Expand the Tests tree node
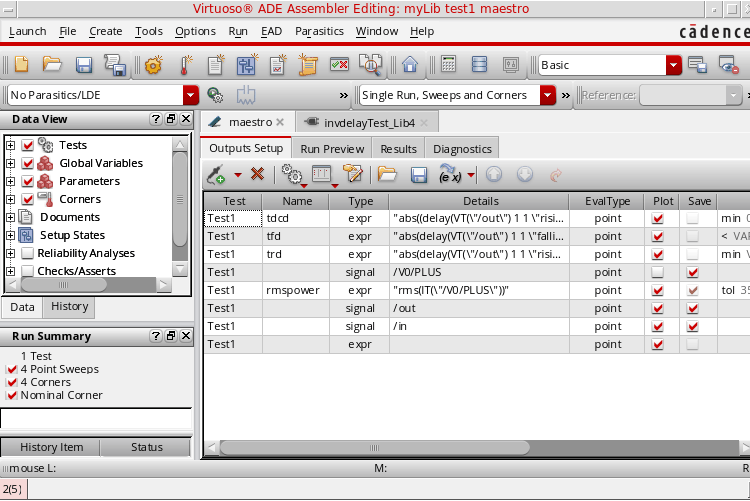Image resolution: width=750 pixels, height=501 pixels. point(11,145)
